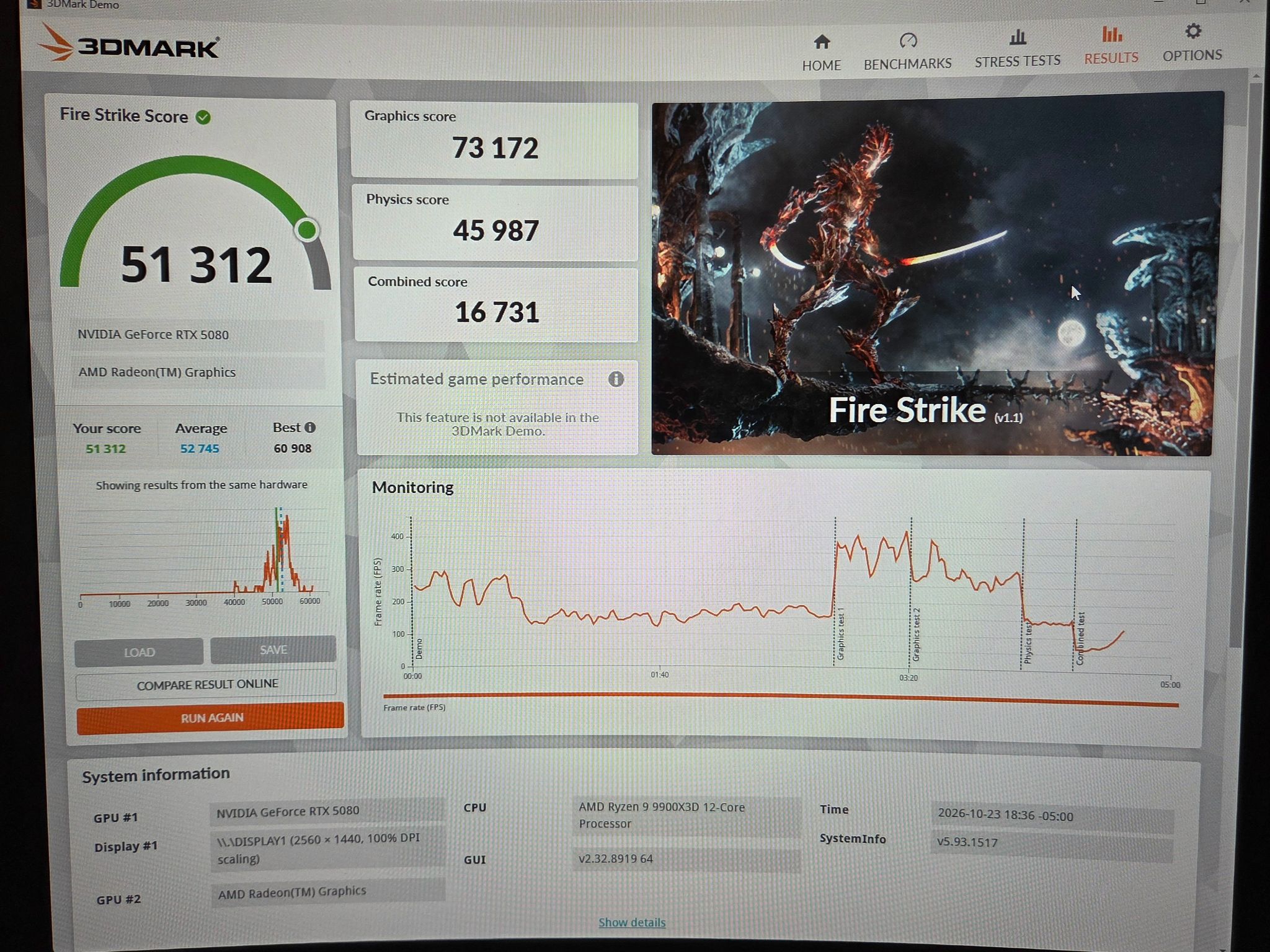Click the Graphics test 2 marker in chart
The height and width of the screenshot is (952, 1270).
916,634
